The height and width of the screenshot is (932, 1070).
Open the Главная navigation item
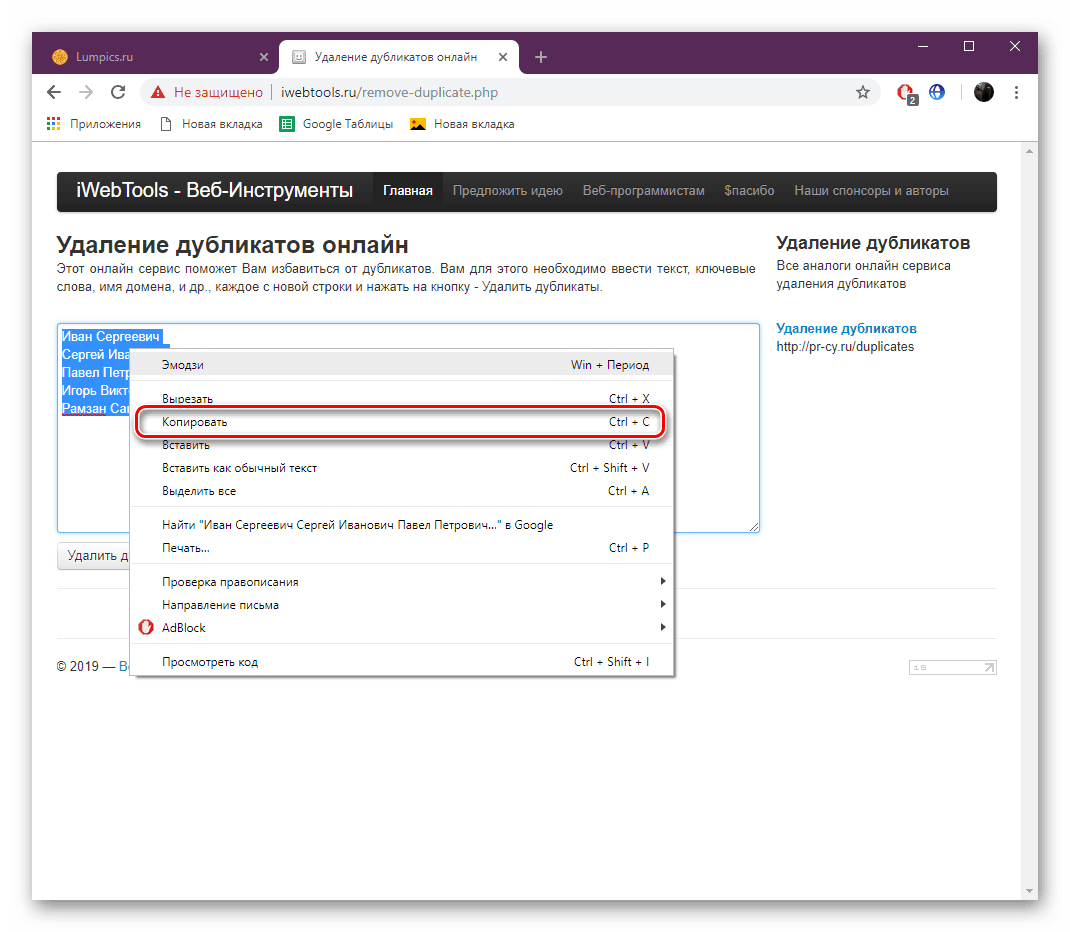pos(407,190)
